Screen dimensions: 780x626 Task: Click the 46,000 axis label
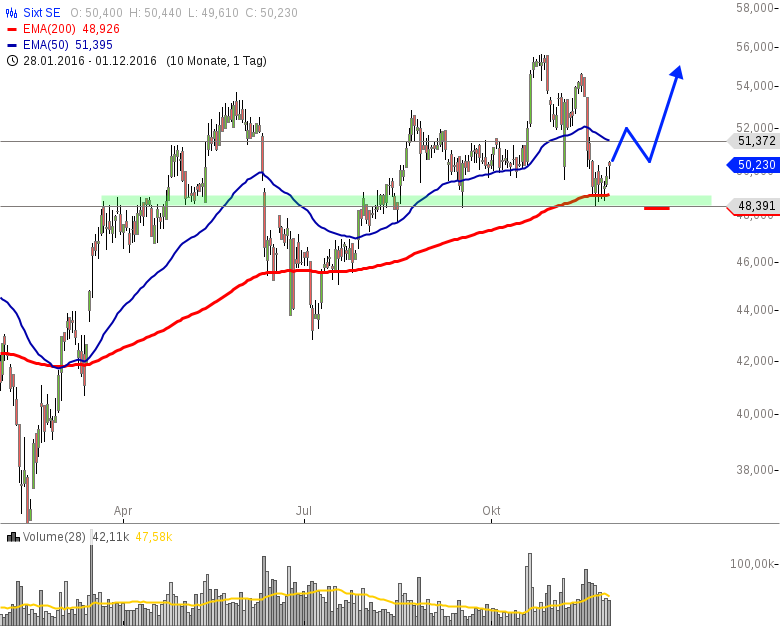pyautogui.click(x=755, y=262)
